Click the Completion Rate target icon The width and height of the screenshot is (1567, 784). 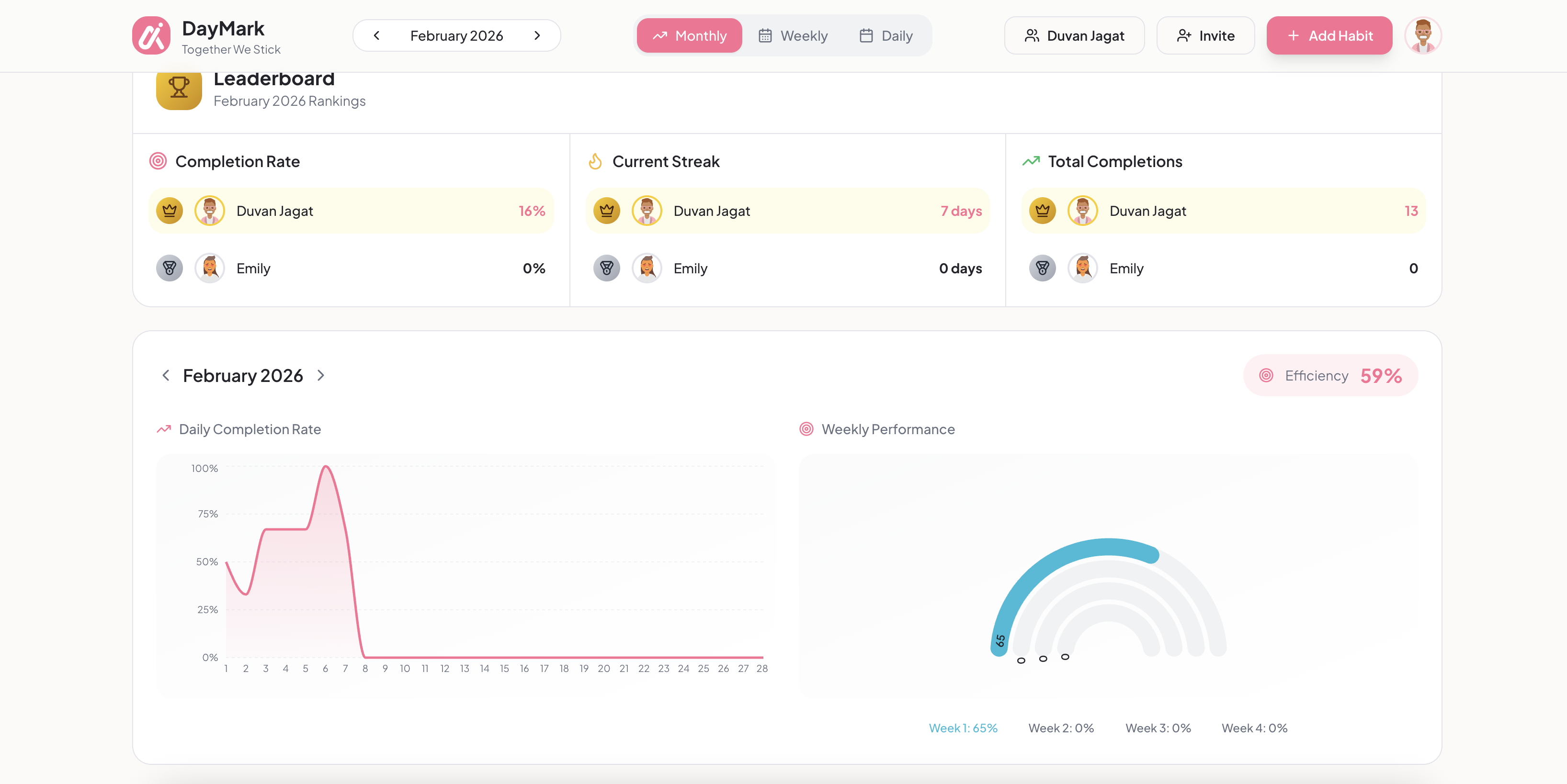click(158, 161)
